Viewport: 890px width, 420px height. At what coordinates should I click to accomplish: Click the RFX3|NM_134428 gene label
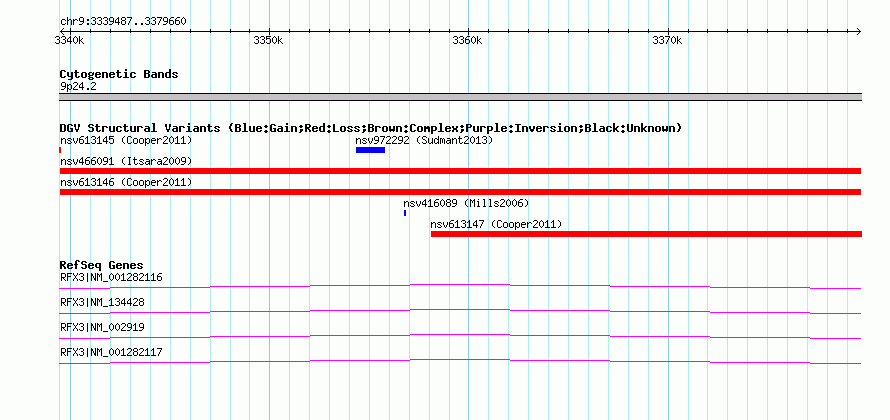pyautogui.click(x=102, y=303)
